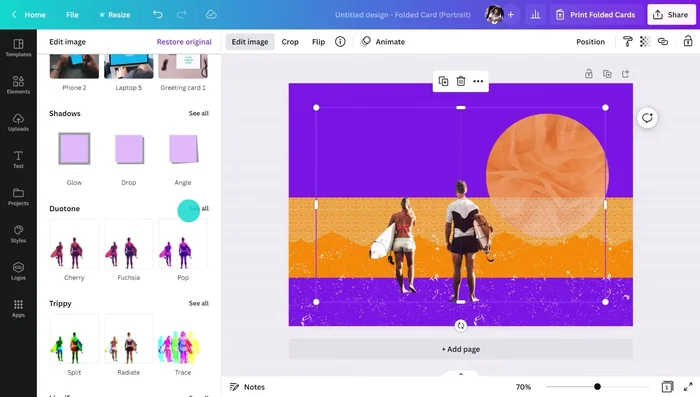The height and width of the screenshot is (397, 700).
Task: Select the Crop option
Action: coord(290,42)
